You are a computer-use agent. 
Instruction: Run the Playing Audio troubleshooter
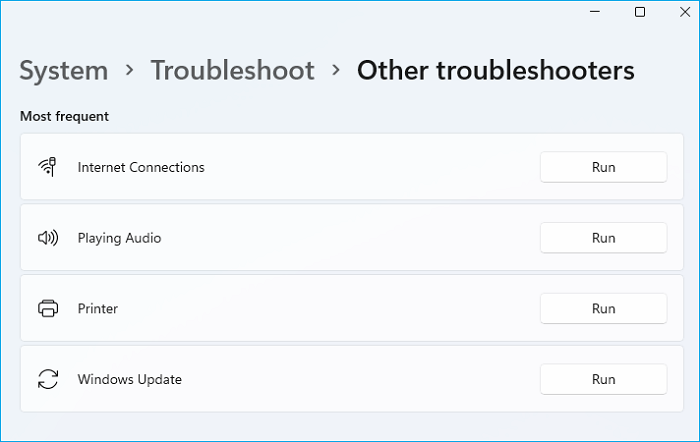pyautogui.click(x=603, y=238)
